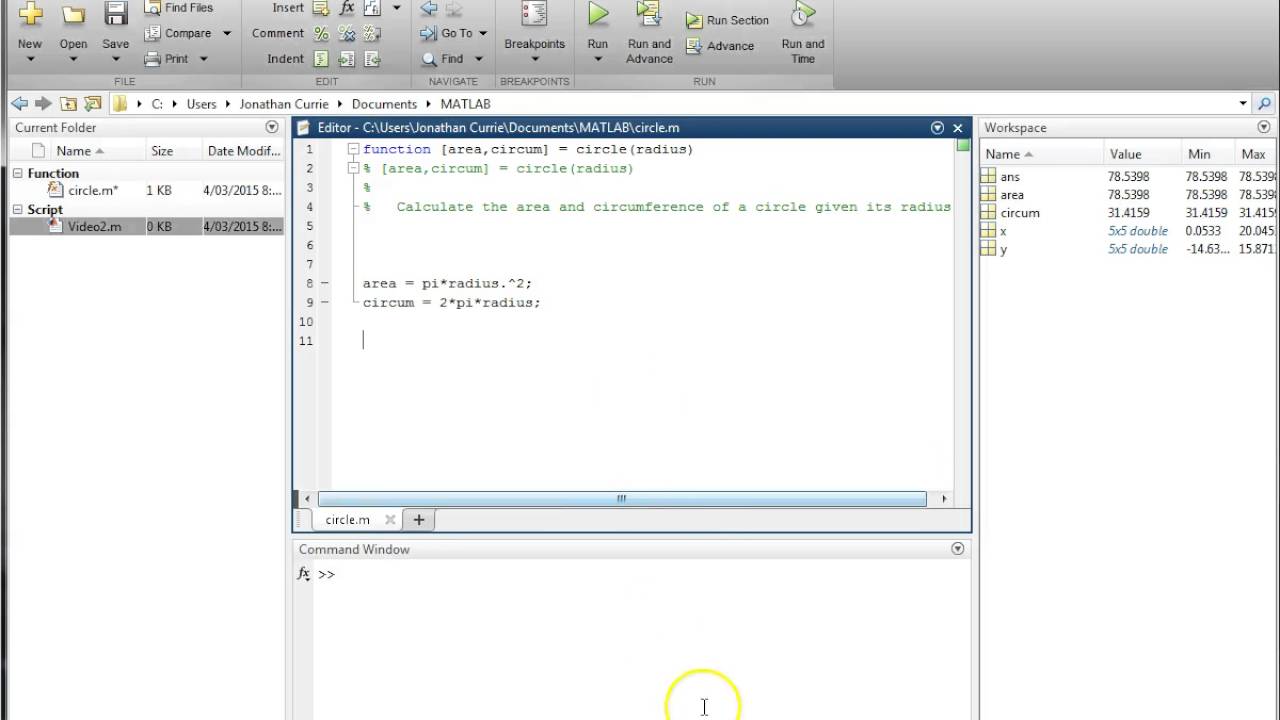
Task: Open the New dropdown arrow
Action: pos(30,59)
